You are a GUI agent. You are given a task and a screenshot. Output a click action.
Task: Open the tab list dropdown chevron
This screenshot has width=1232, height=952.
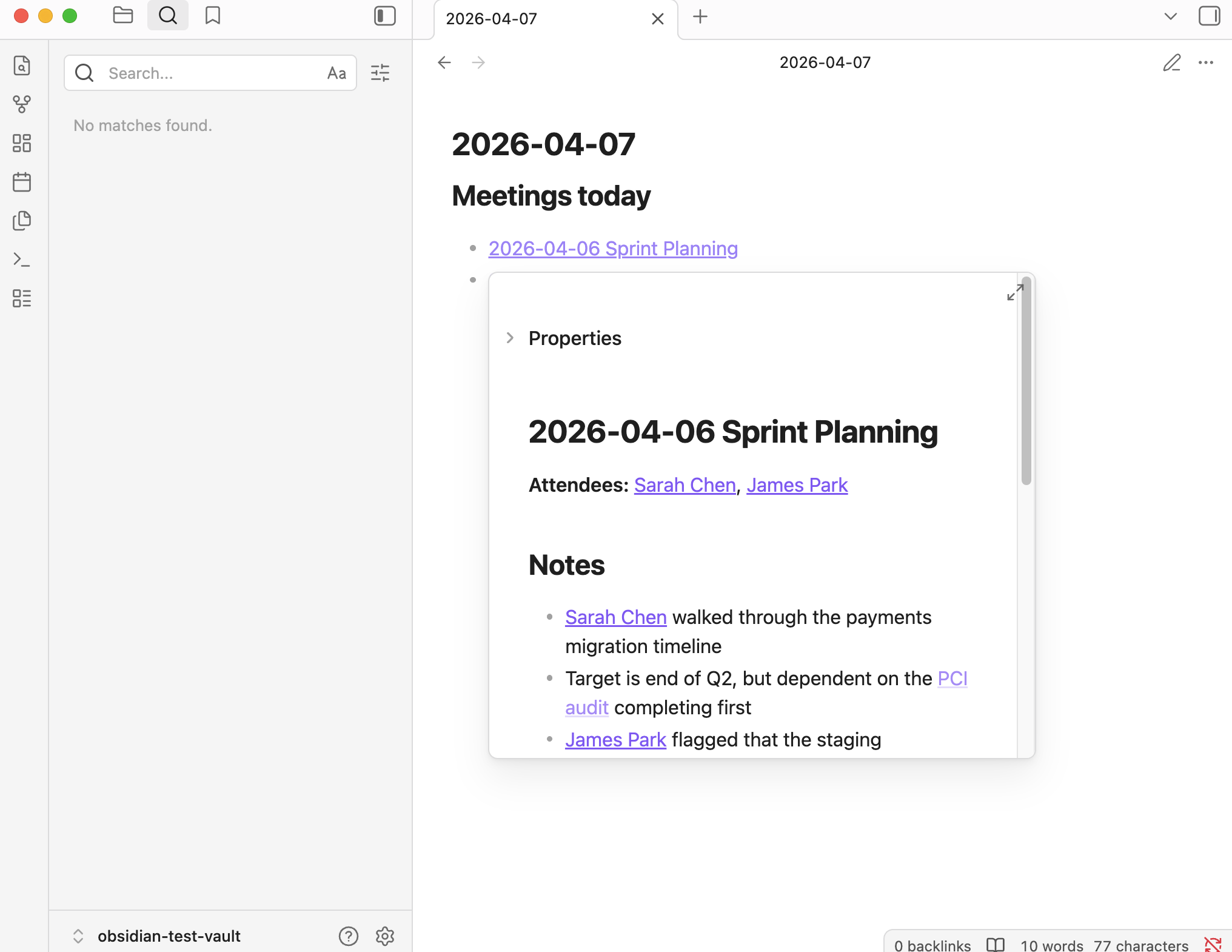coord(1170,16)
